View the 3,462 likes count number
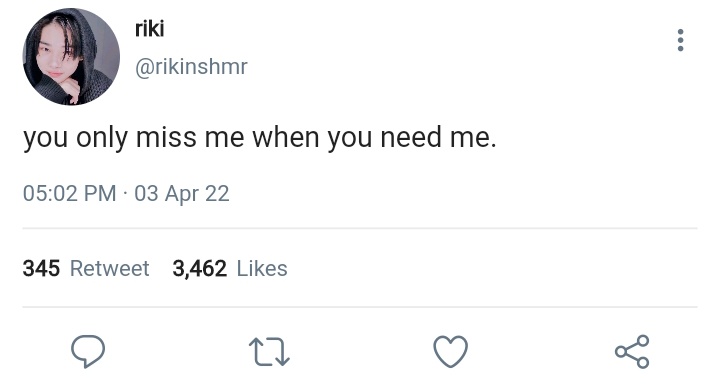 pos(199,269)
